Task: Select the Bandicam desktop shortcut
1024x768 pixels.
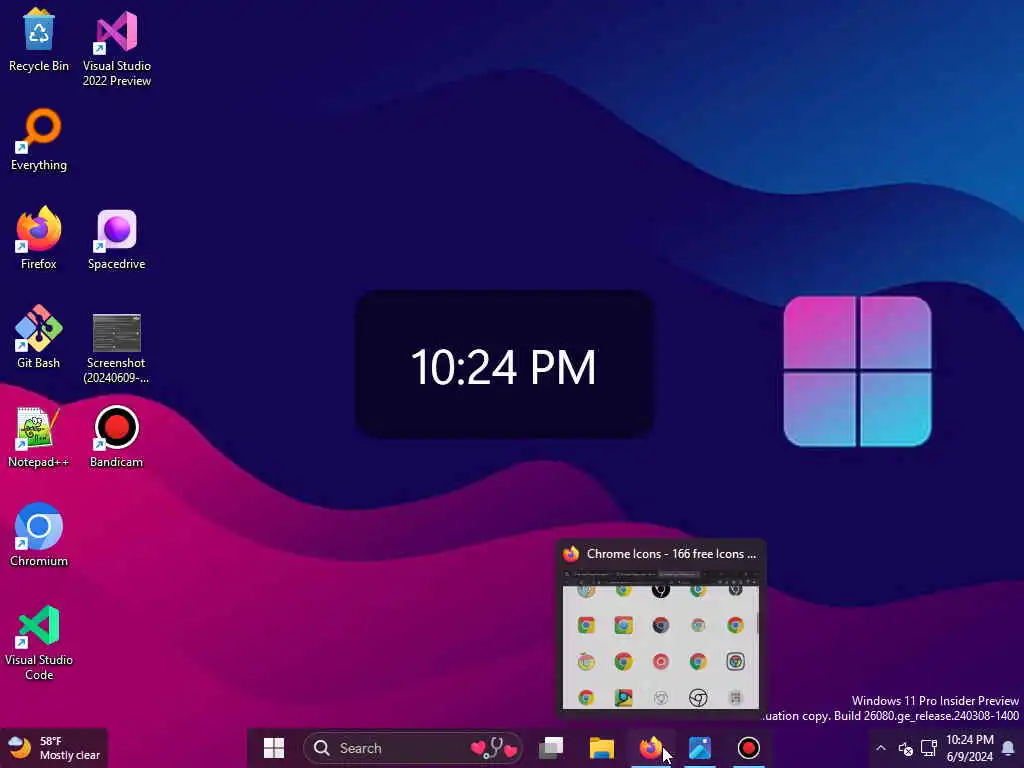Action: tap(116, 436)
